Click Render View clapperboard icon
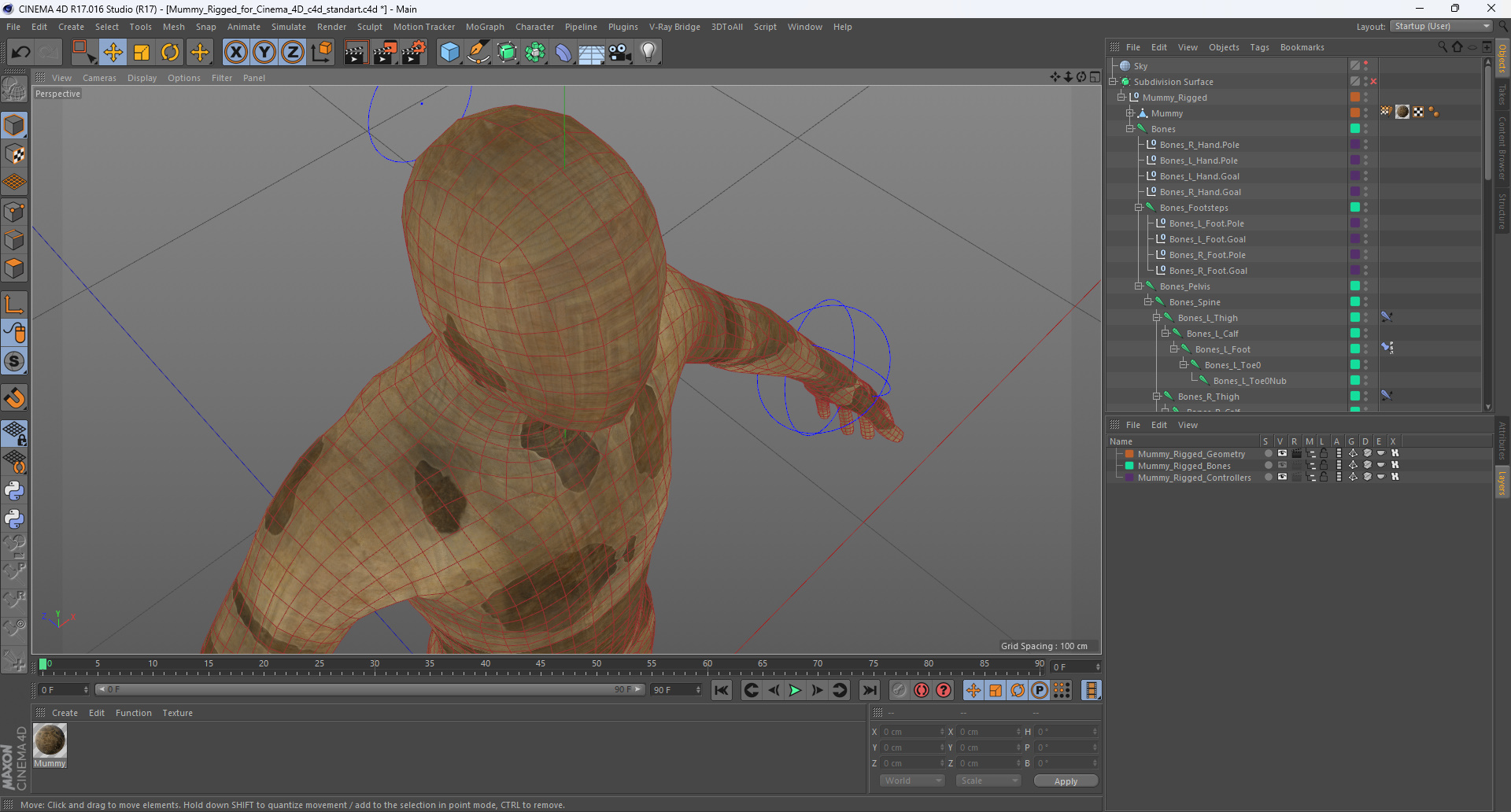Image resolution: width=1511 pixels, height=812 pixels. click(x=356, y=53)
